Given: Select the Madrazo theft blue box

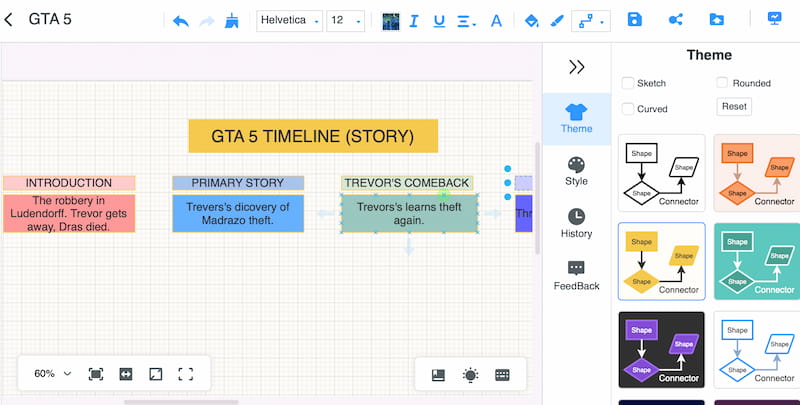Looking at the screenshot, I should pos(238,214).
